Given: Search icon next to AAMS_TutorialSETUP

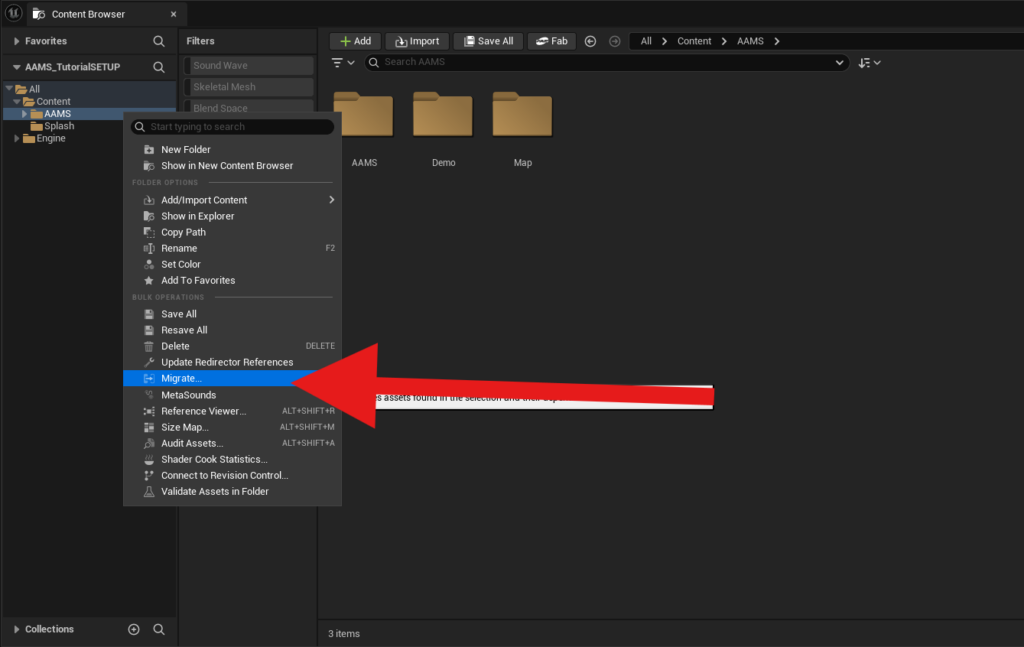Looking at the screenshot, I should [158, 67].
